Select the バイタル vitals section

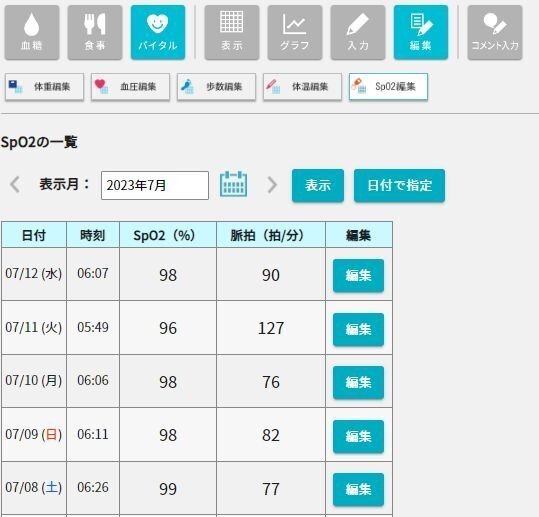pos(158,33)
